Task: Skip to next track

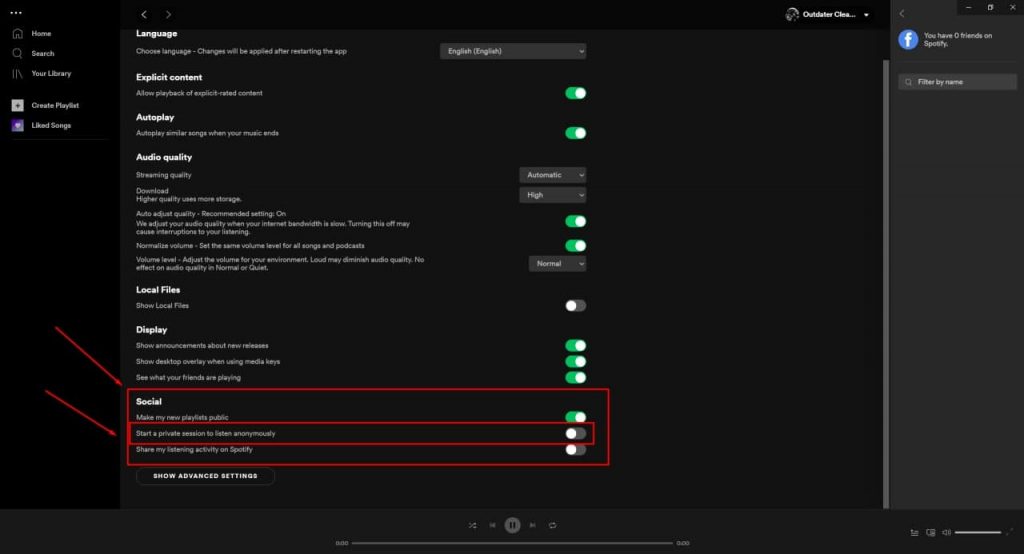Action: 533,525
